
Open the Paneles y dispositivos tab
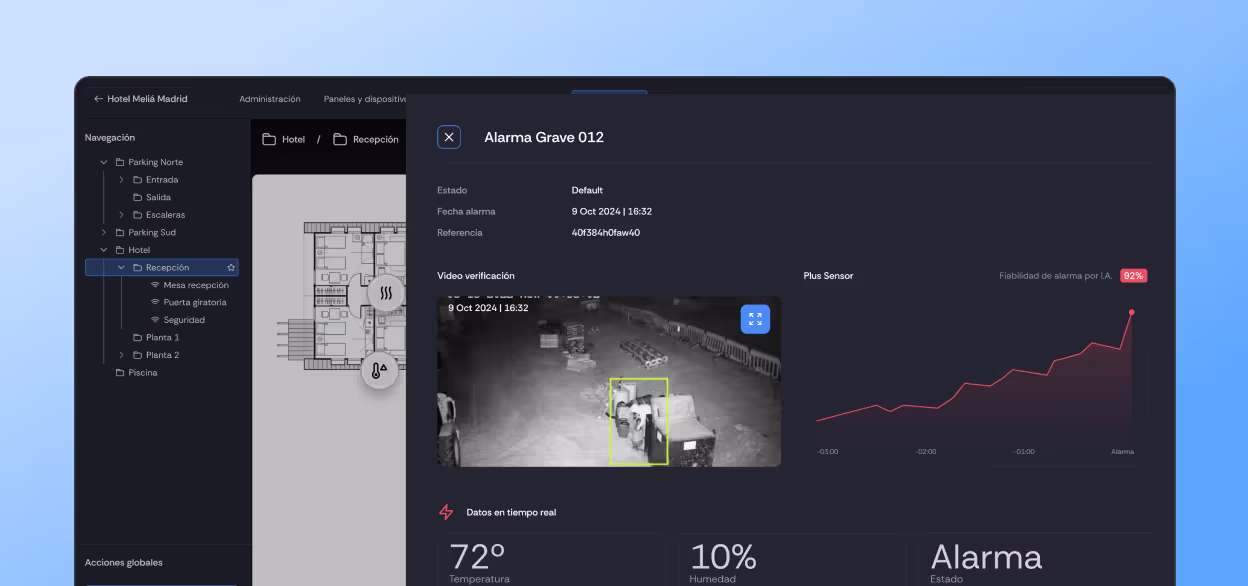365,99
